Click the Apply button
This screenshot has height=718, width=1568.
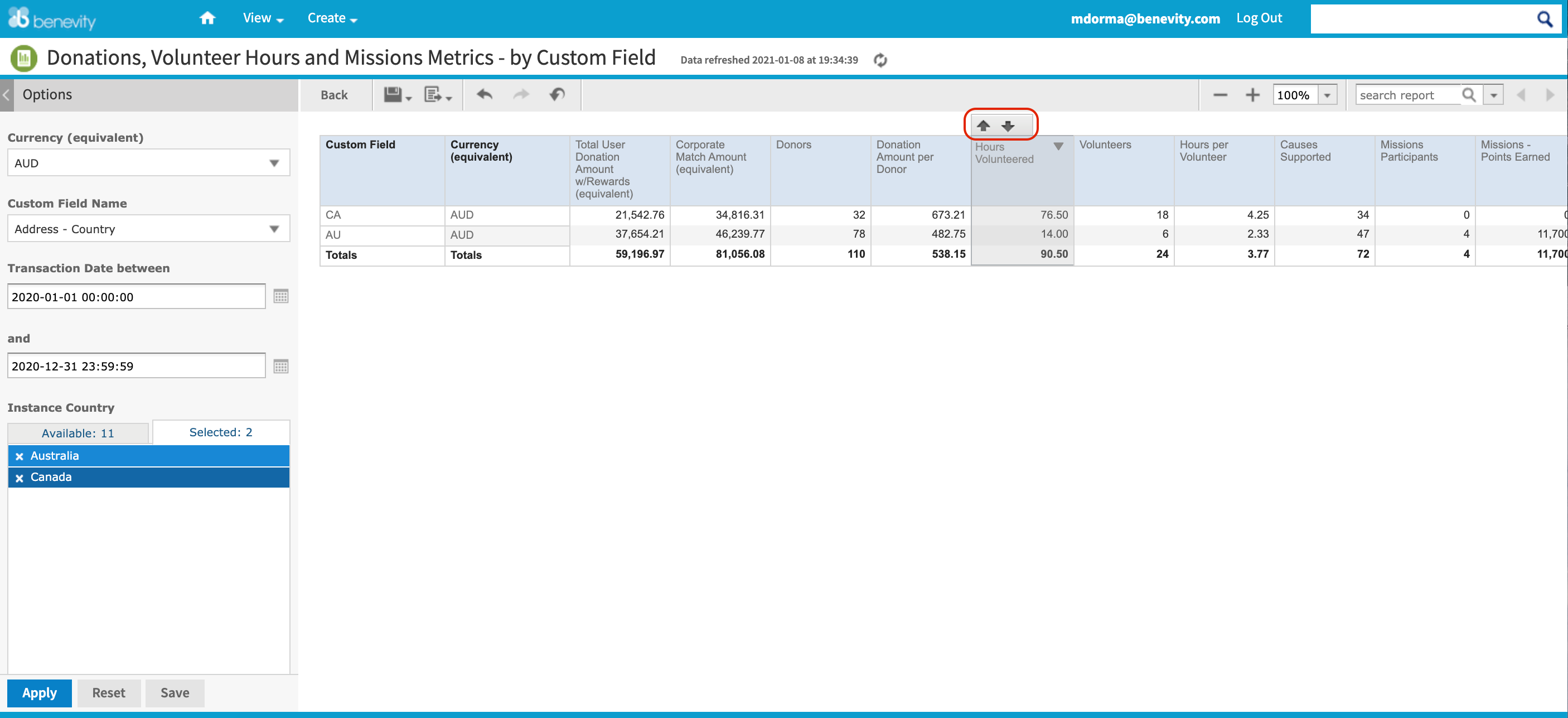[x=40, y=693]
